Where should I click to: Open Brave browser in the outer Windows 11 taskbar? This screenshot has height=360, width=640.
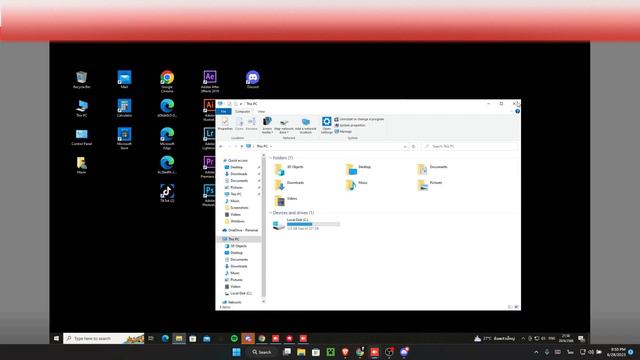(345, 352)
